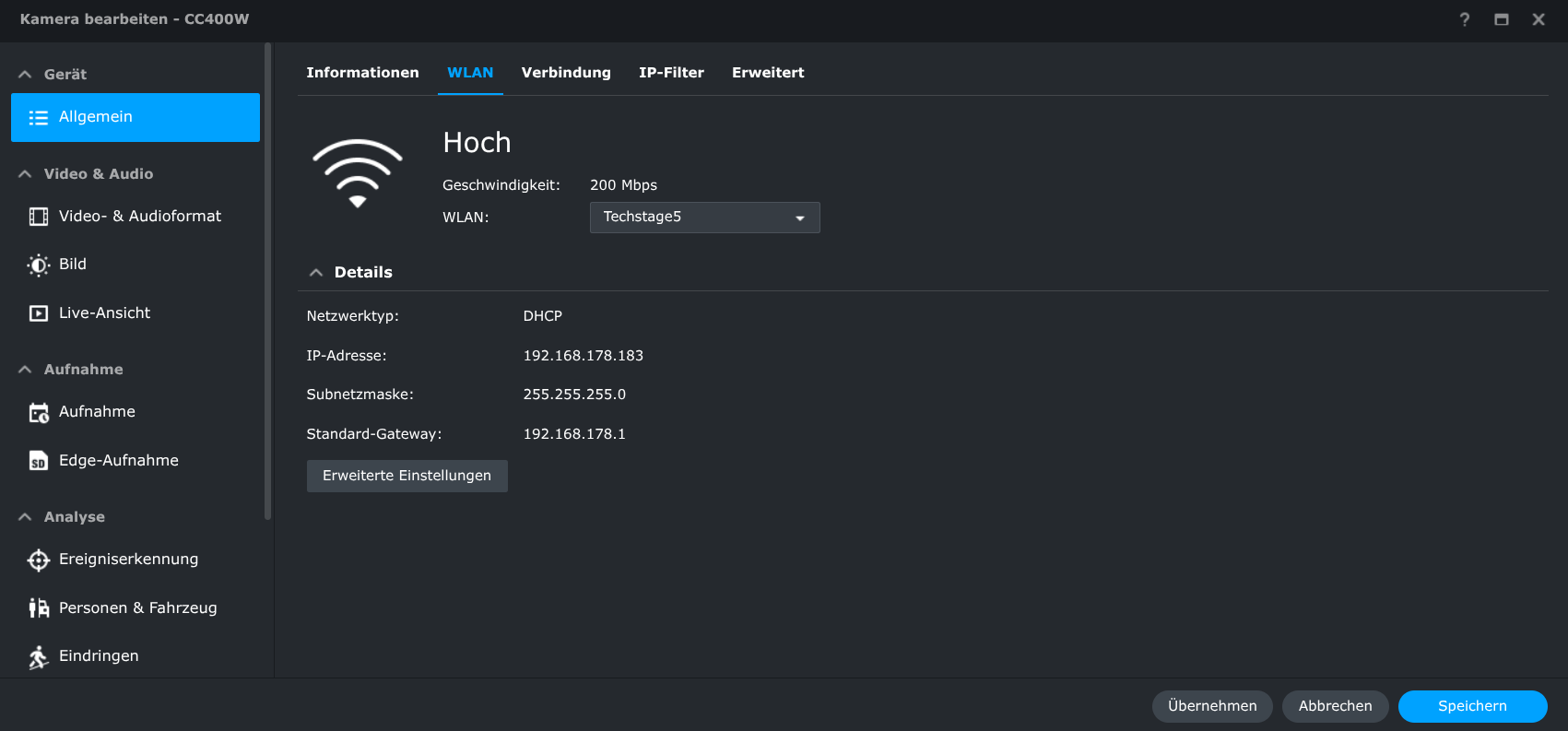Click the Aufnahme calendar icon
1568x731 pixels.
pyautogui.click(x=38, y=413)
